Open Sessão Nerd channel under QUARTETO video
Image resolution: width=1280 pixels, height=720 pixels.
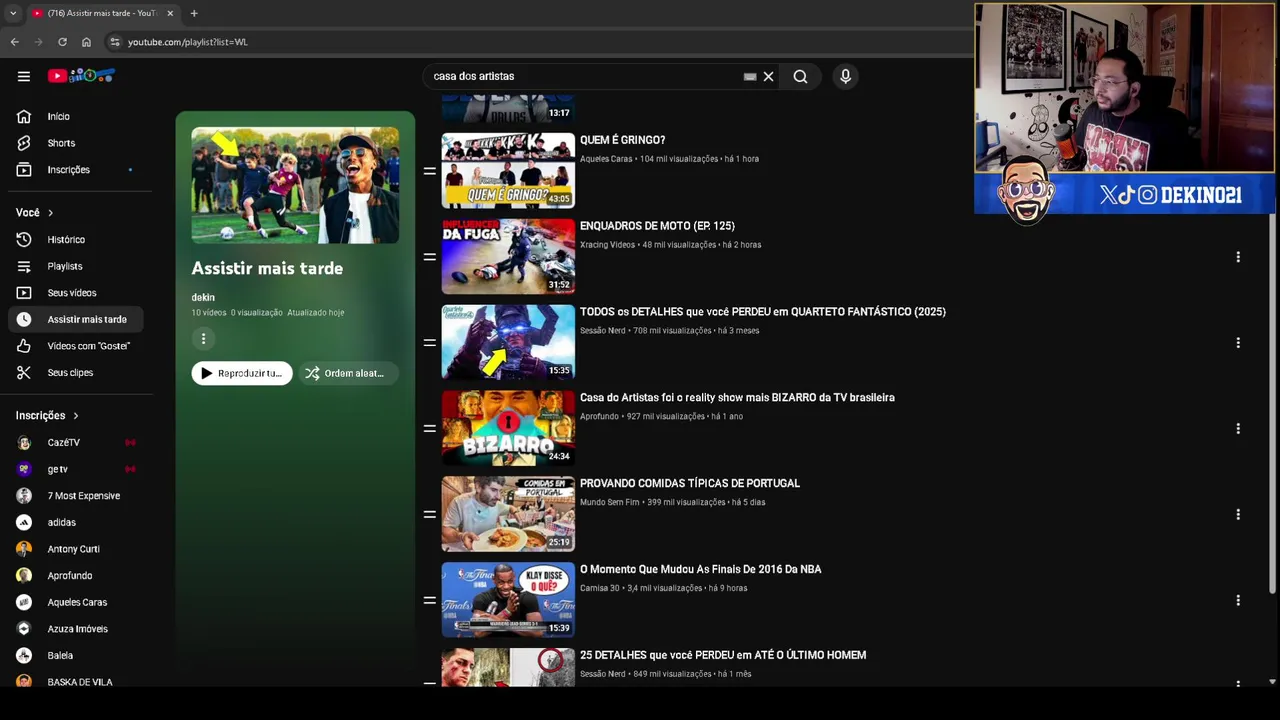click(602, 331)
